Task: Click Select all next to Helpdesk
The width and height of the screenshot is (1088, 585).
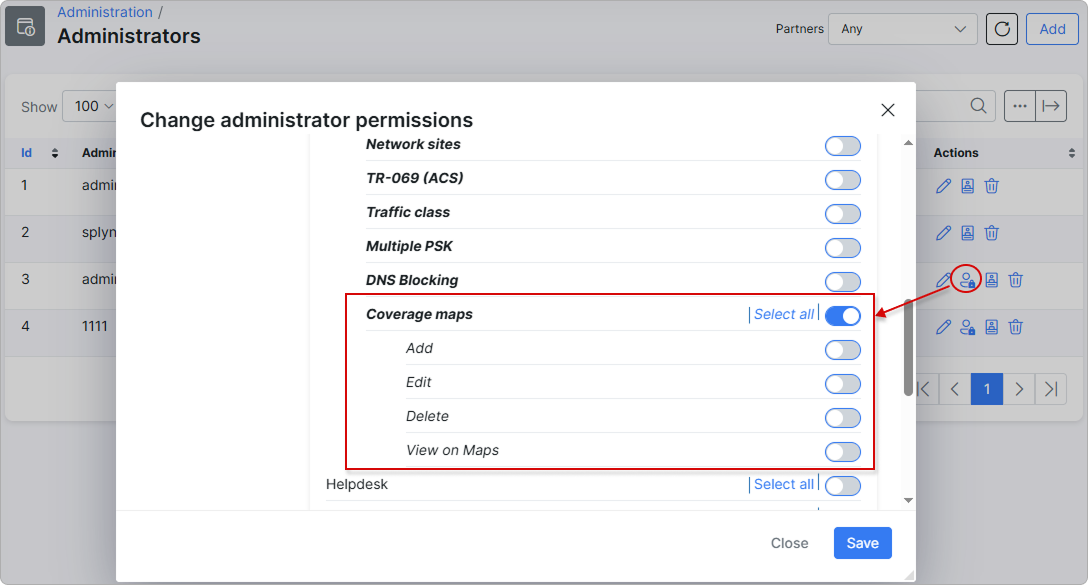Action: [x=783, y=484]
